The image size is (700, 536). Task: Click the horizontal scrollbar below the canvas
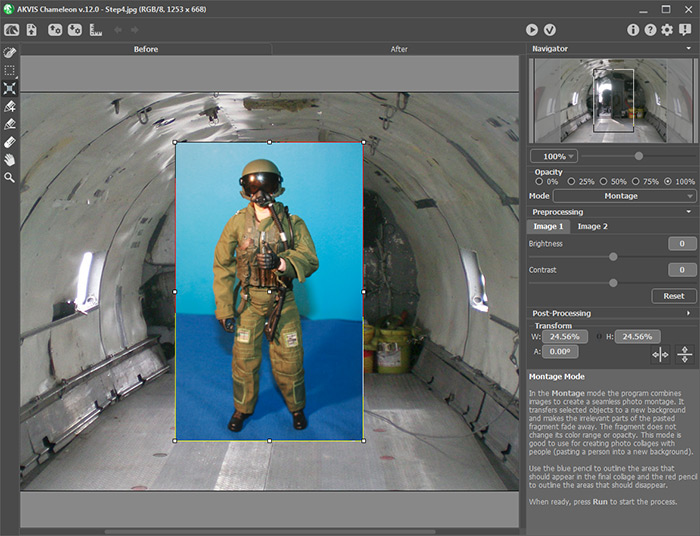[270, 532]
